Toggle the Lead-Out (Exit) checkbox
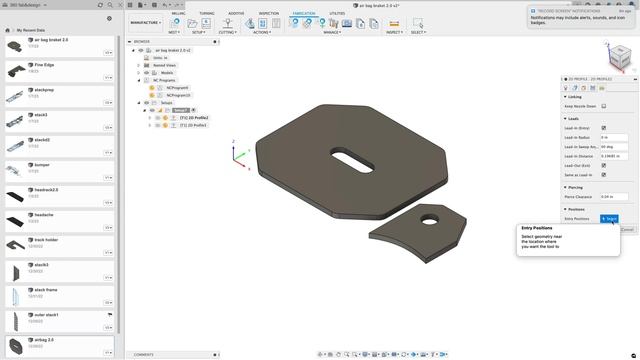The height and width of the screenshot is (360, 640). click(604, 166)
